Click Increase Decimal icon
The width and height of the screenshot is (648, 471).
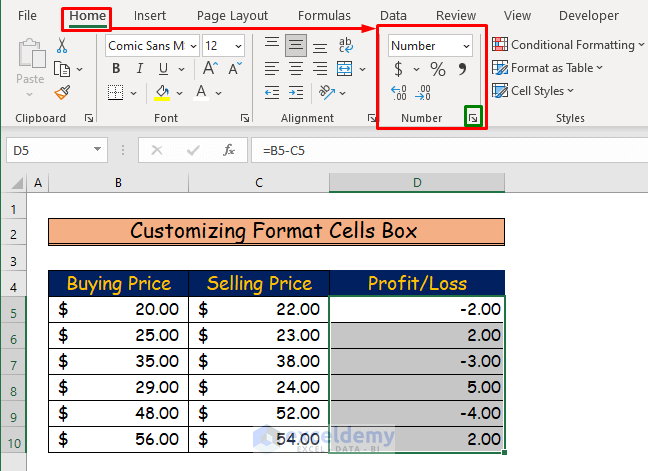(399, 93)
